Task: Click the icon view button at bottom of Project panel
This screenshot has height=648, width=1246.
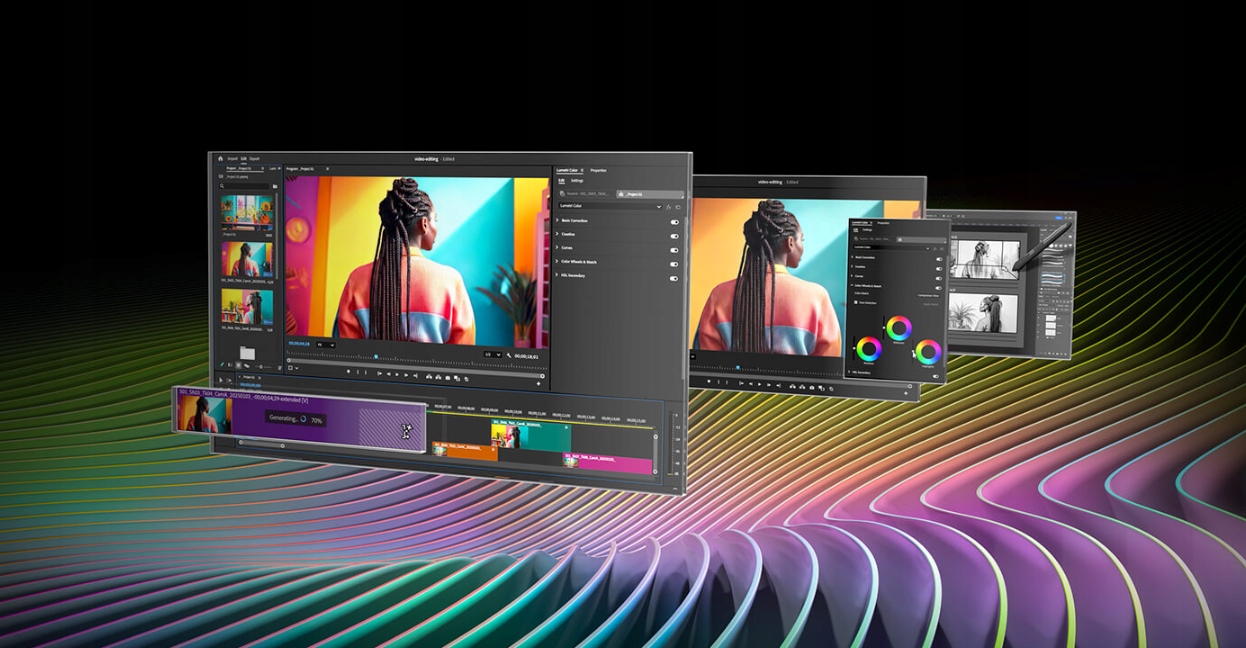Action: click(x=238, y=365)
